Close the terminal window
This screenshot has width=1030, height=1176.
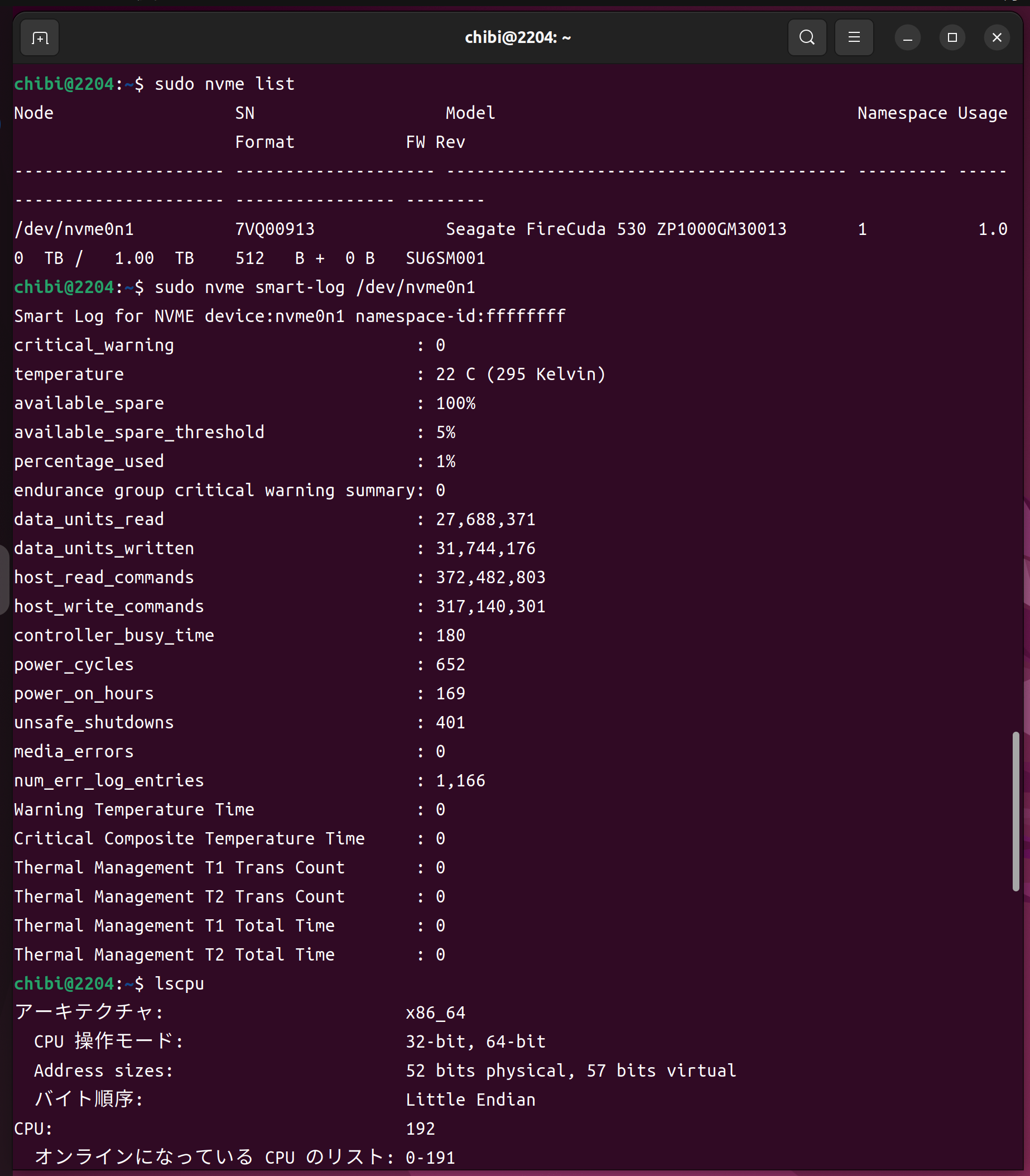[x=997, y=38]
